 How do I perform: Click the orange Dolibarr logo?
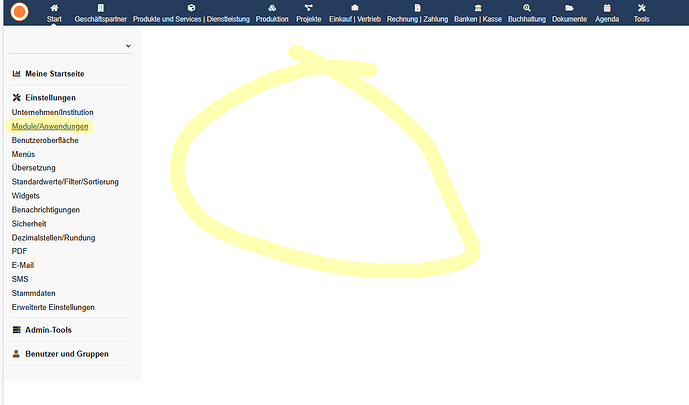click(19, 12)
